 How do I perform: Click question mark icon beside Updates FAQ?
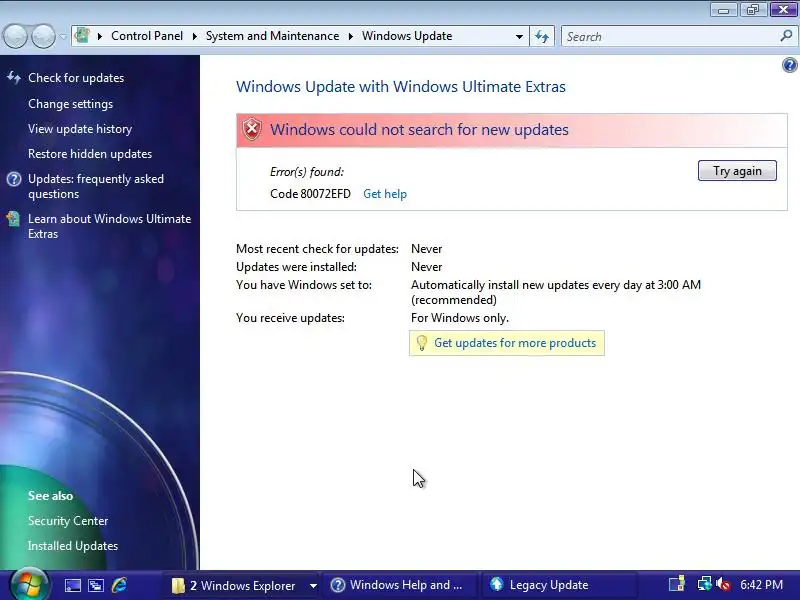14,179
